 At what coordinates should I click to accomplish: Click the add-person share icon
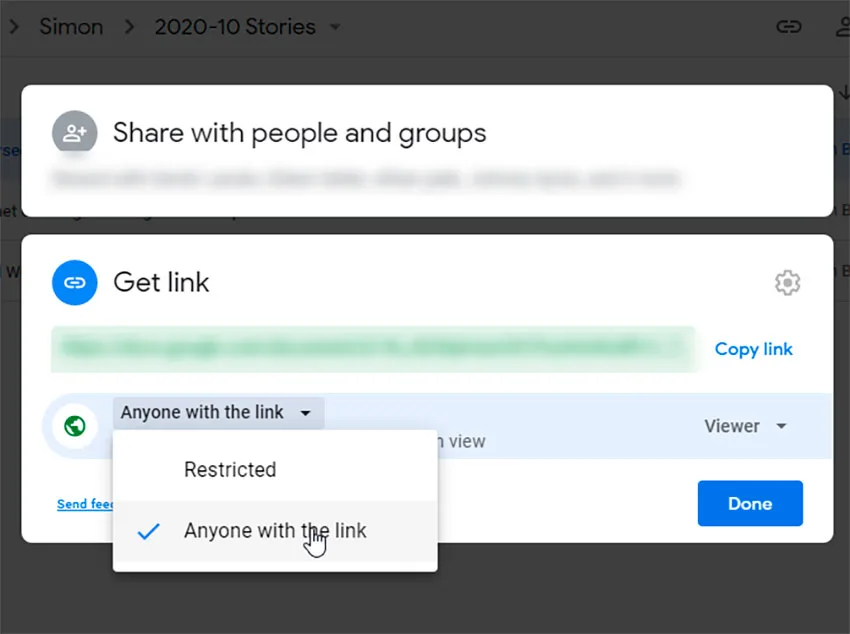(x=75, y=133)
